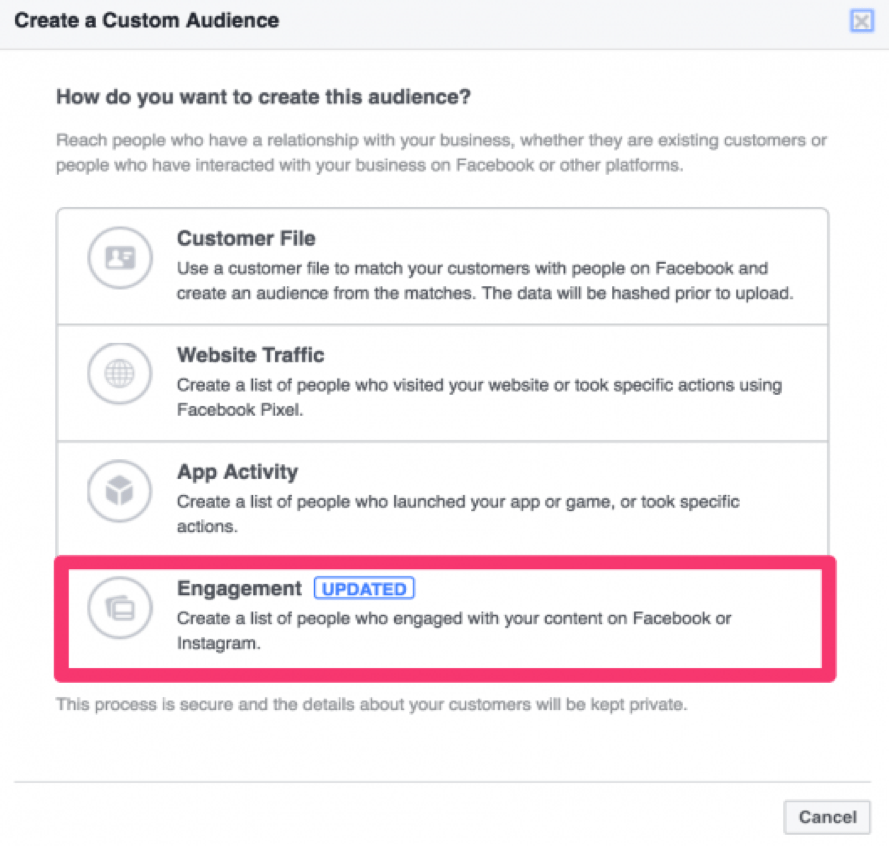Click the blue UPDATED badge

[364, 589]
